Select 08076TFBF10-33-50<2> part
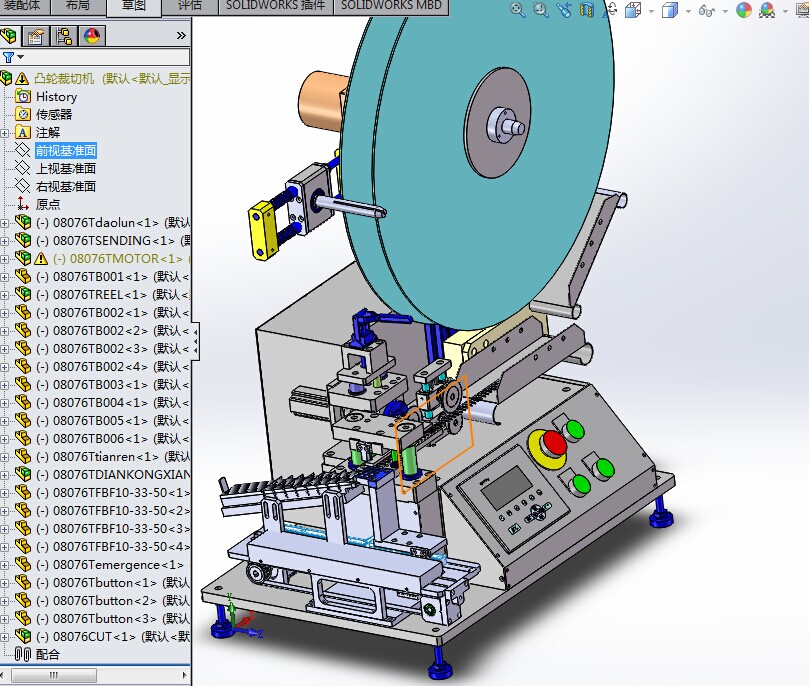This screenshot has height=686, width=809. [112, 511]
